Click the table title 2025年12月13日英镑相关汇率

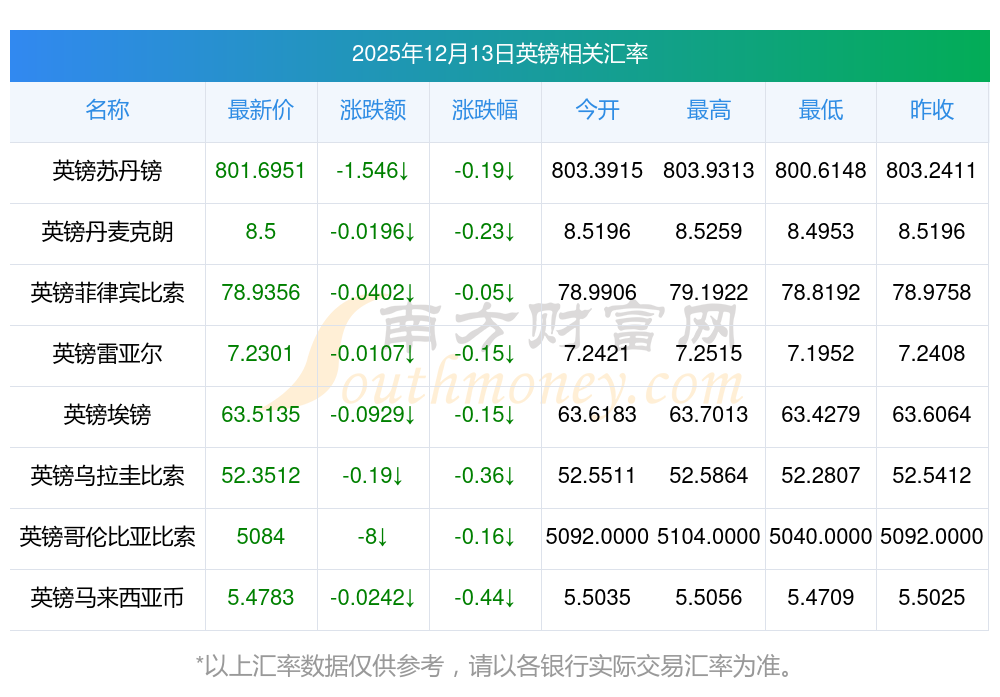499,54
